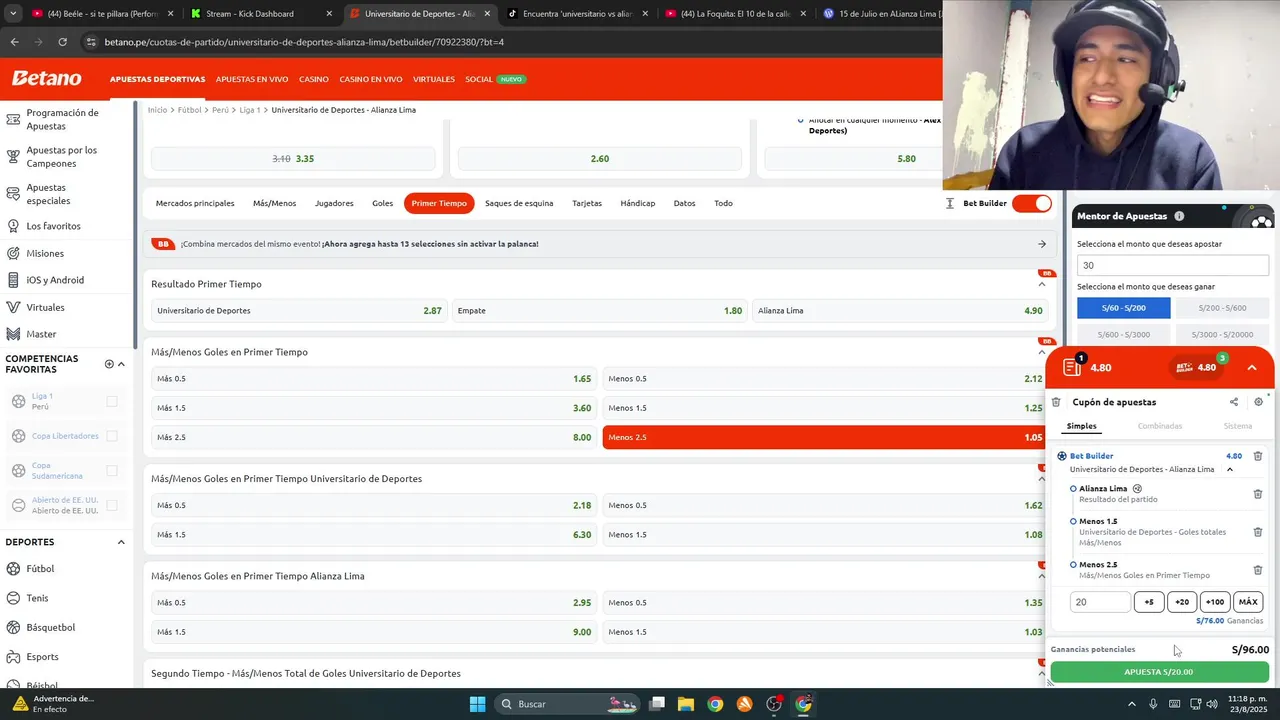
Task: Collapse the bet slip panel chevron
Action: [x=1252, y=368]
